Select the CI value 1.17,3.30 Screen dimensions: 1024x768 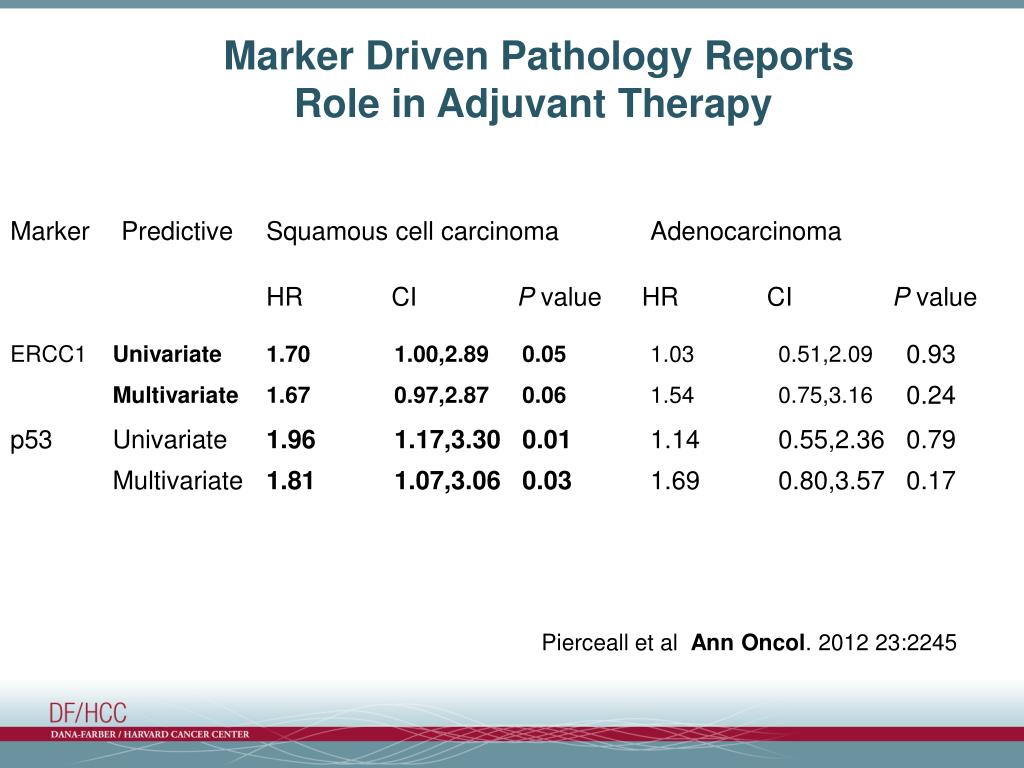pyautogui.click(x=447, y=440)
